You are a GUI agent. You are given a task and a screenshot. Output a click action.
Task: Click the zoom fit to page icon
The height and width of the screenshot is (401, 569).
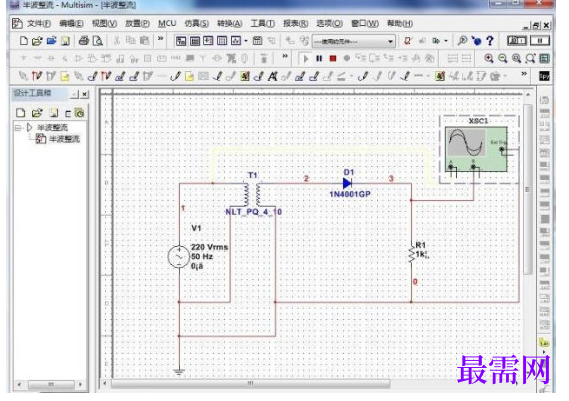coord(531,58)
